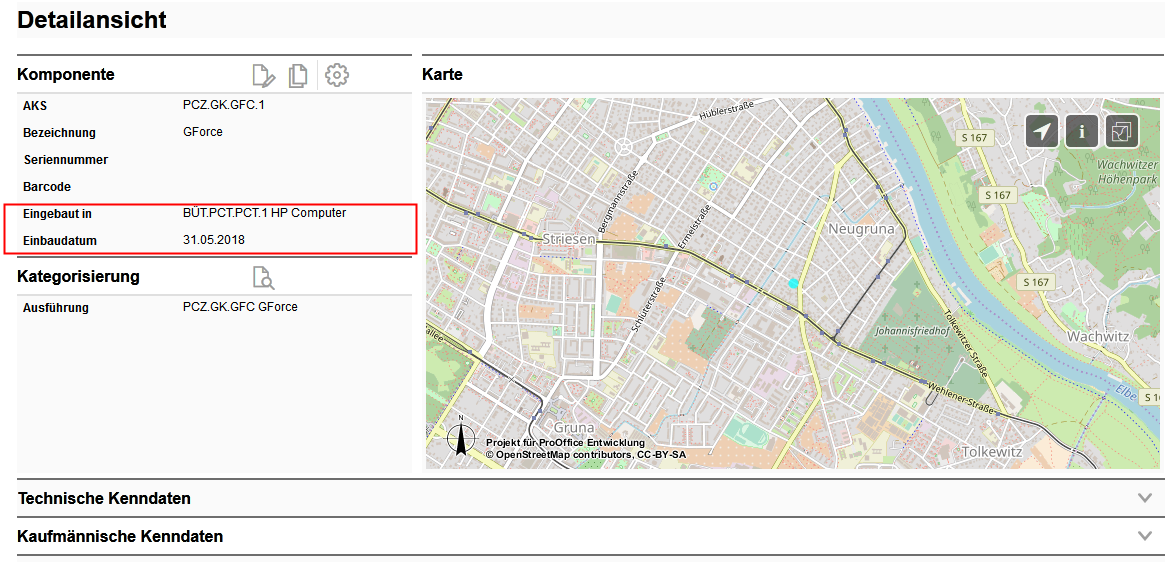Expand the Technische Kenndaten chevron

click(1145, 498)
